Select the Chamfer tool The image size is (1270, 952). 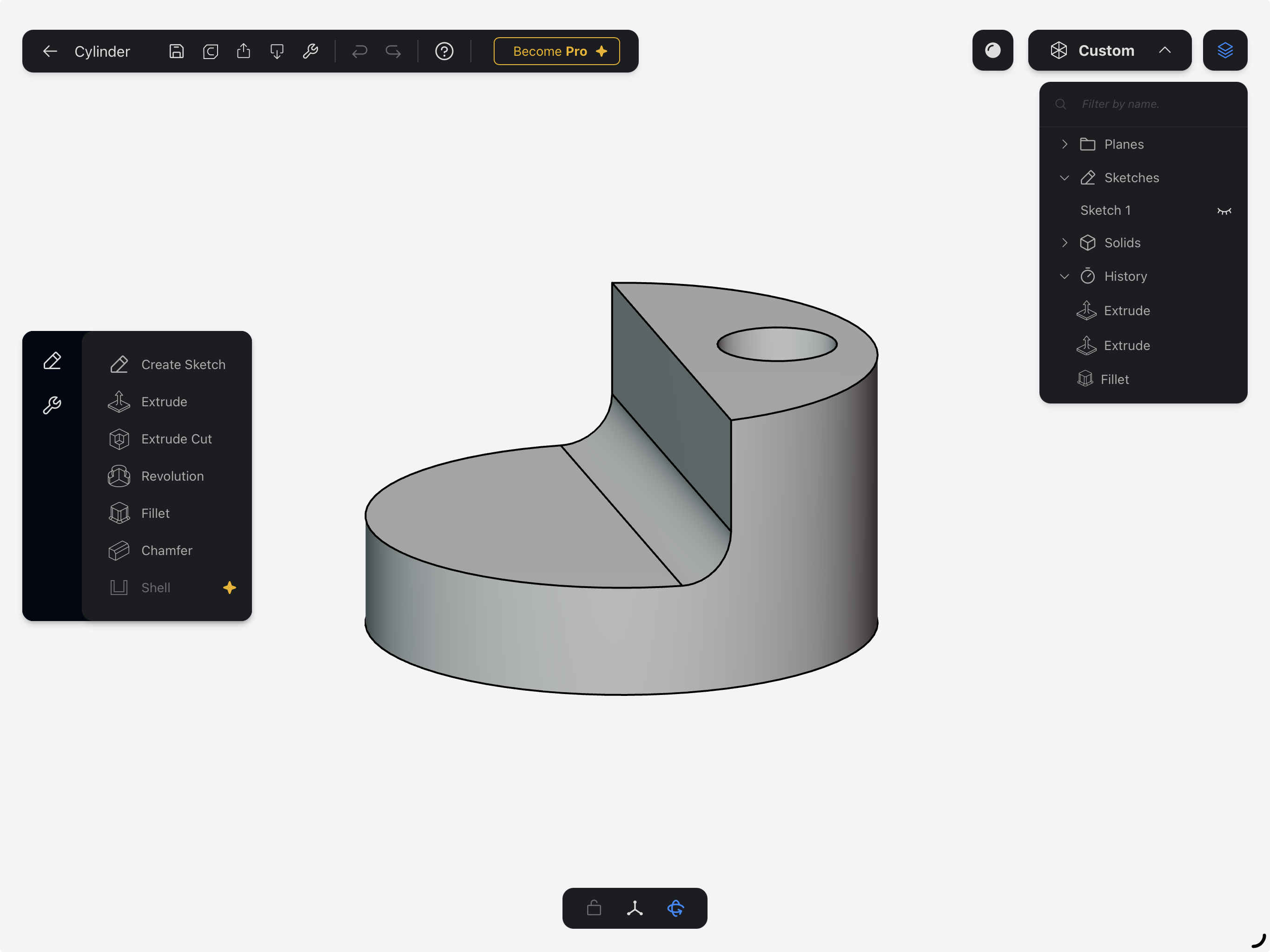[x=166, y=550]
